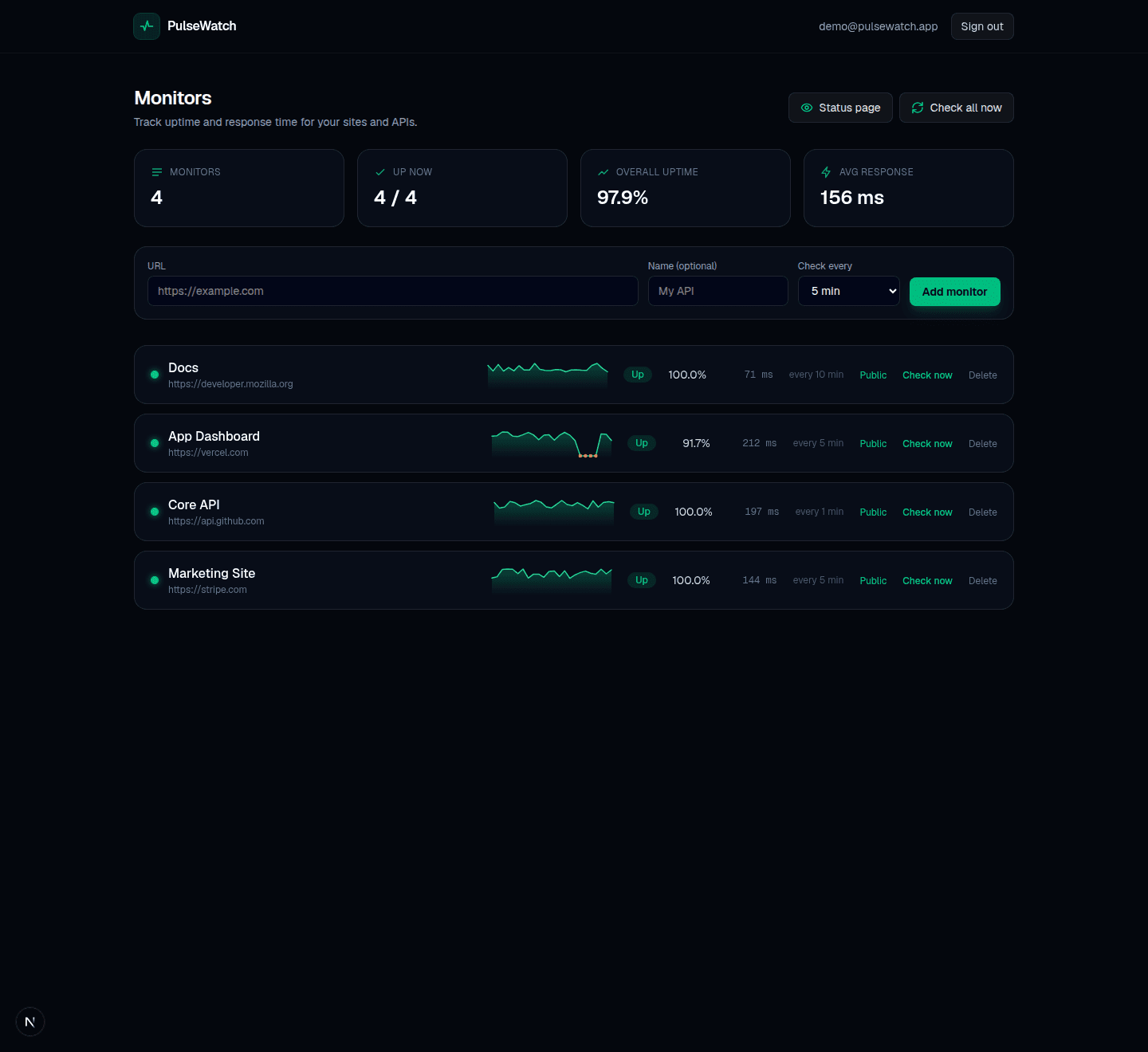Click the Docs response-time sparkline
This screenshot has height=1052, width=1148.
(x=548, y=375)
